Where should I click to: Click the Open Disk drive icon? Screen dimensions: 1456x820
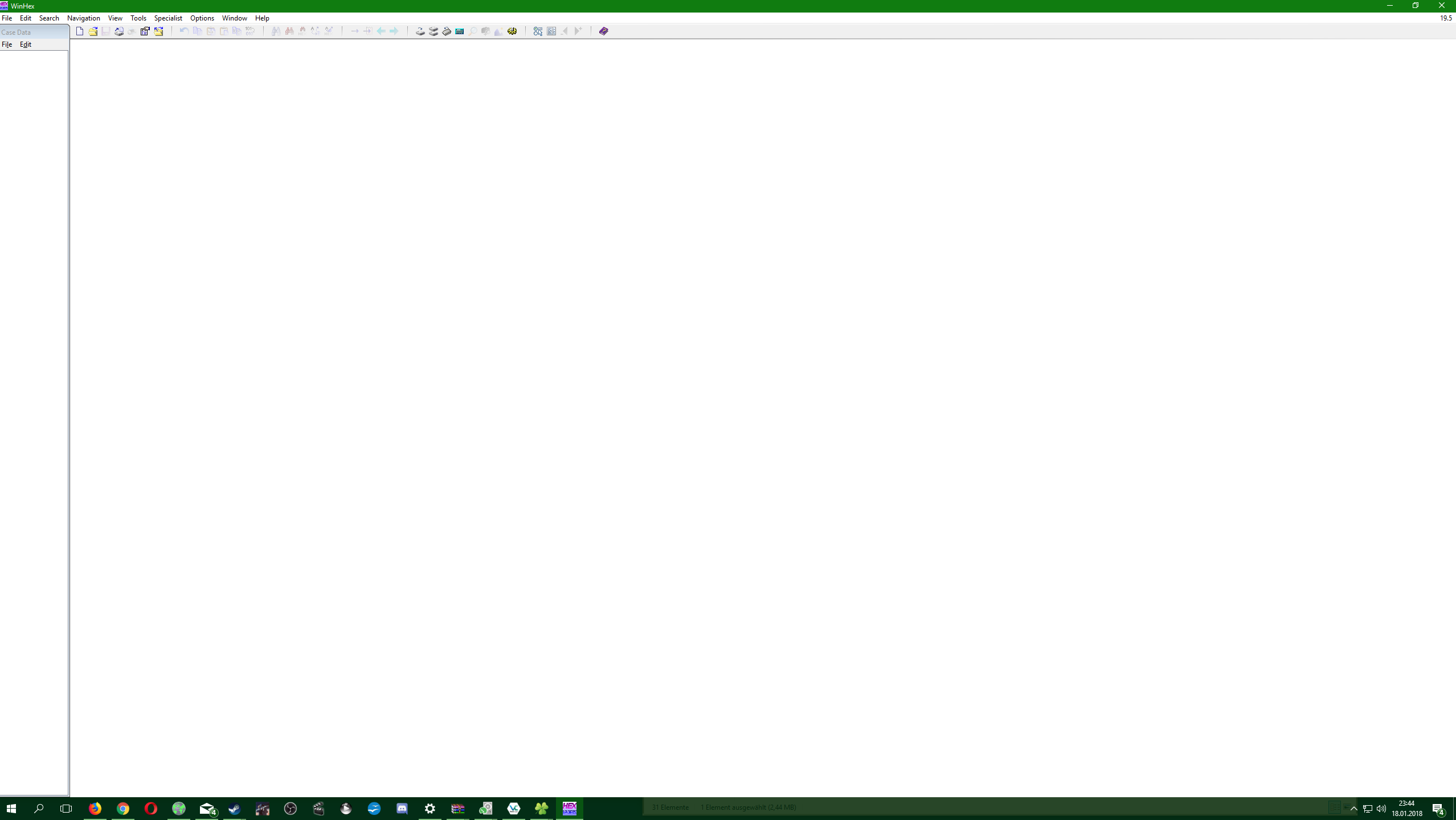(420, 31)
